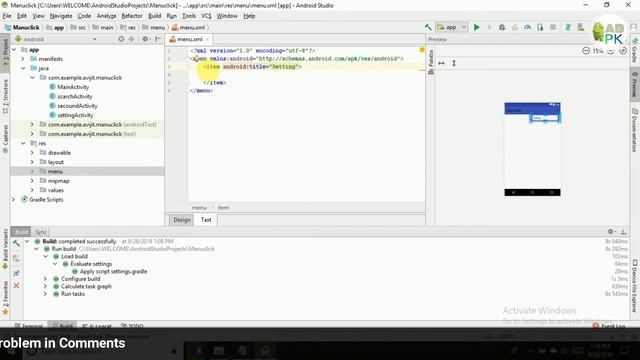Select the Sync tab in Build panel
The width and height of the screenshot is (640, 360).
click(41, 232)
